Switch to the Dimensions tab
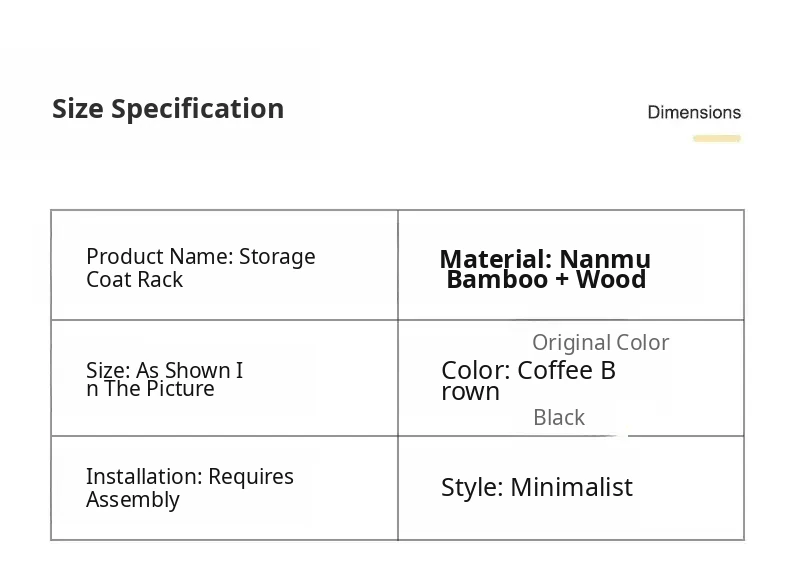This screenshot has height=585, width=790. 694,112
